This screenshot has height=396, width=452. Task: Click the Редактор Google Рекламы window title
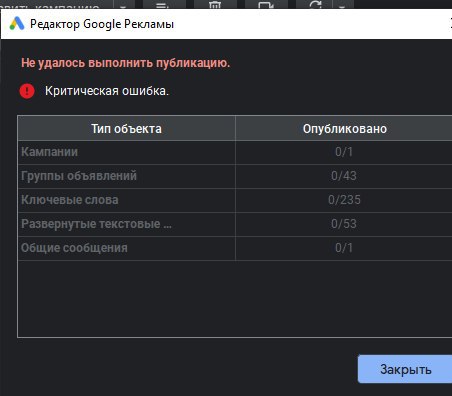pos(102,24)
